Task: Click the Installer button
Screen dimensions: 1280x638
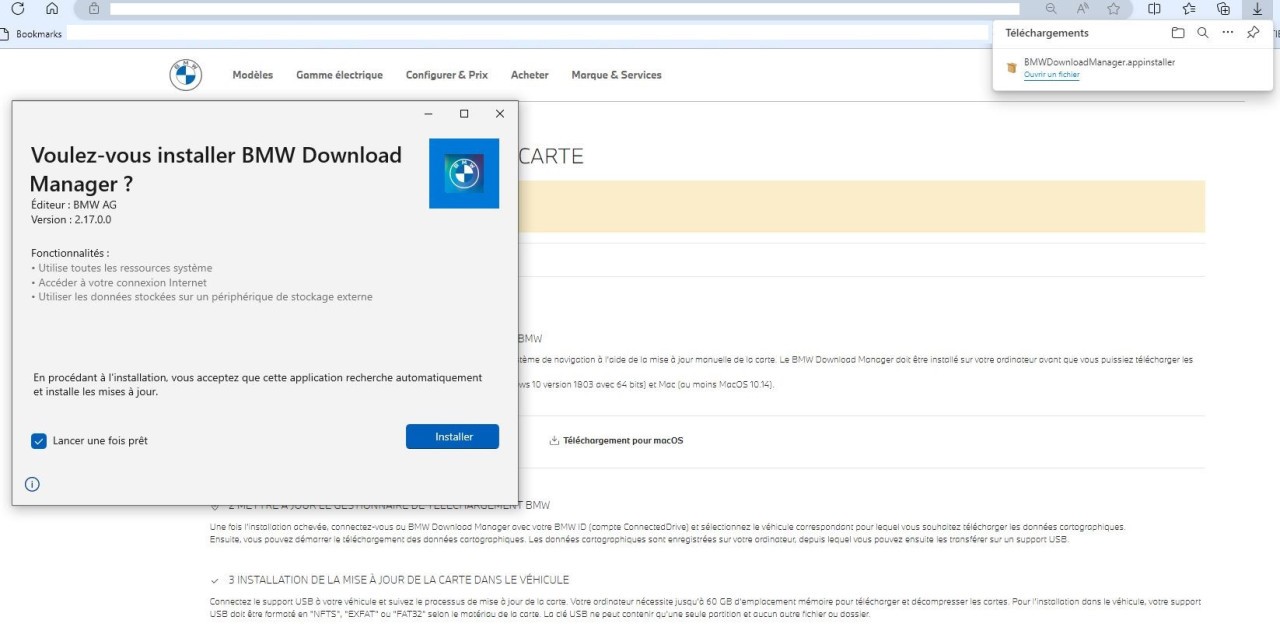Action: (452, 437)
